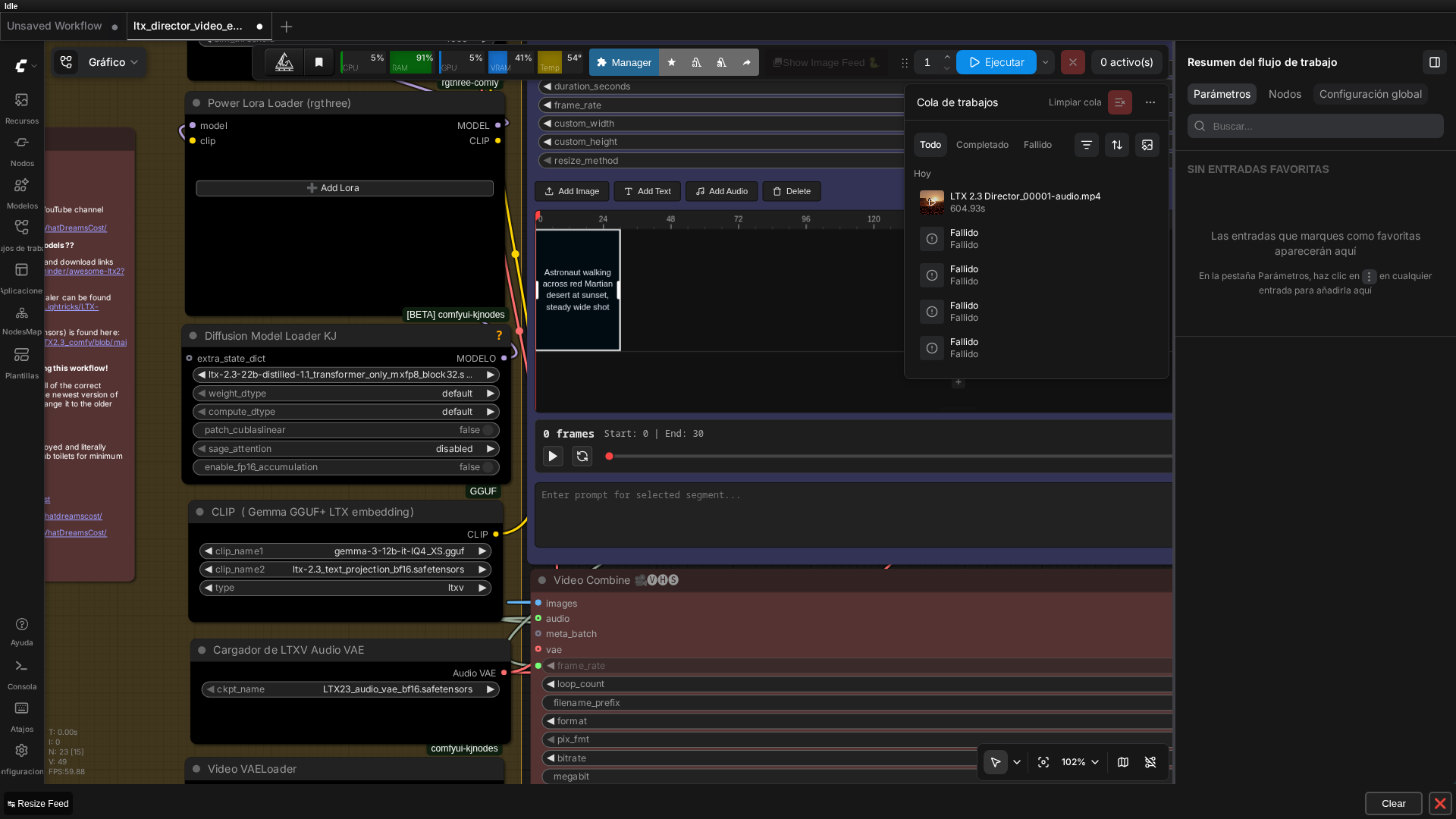
Task: Click the bookmark icon in the top toolbar
Action: coord(318,62)
